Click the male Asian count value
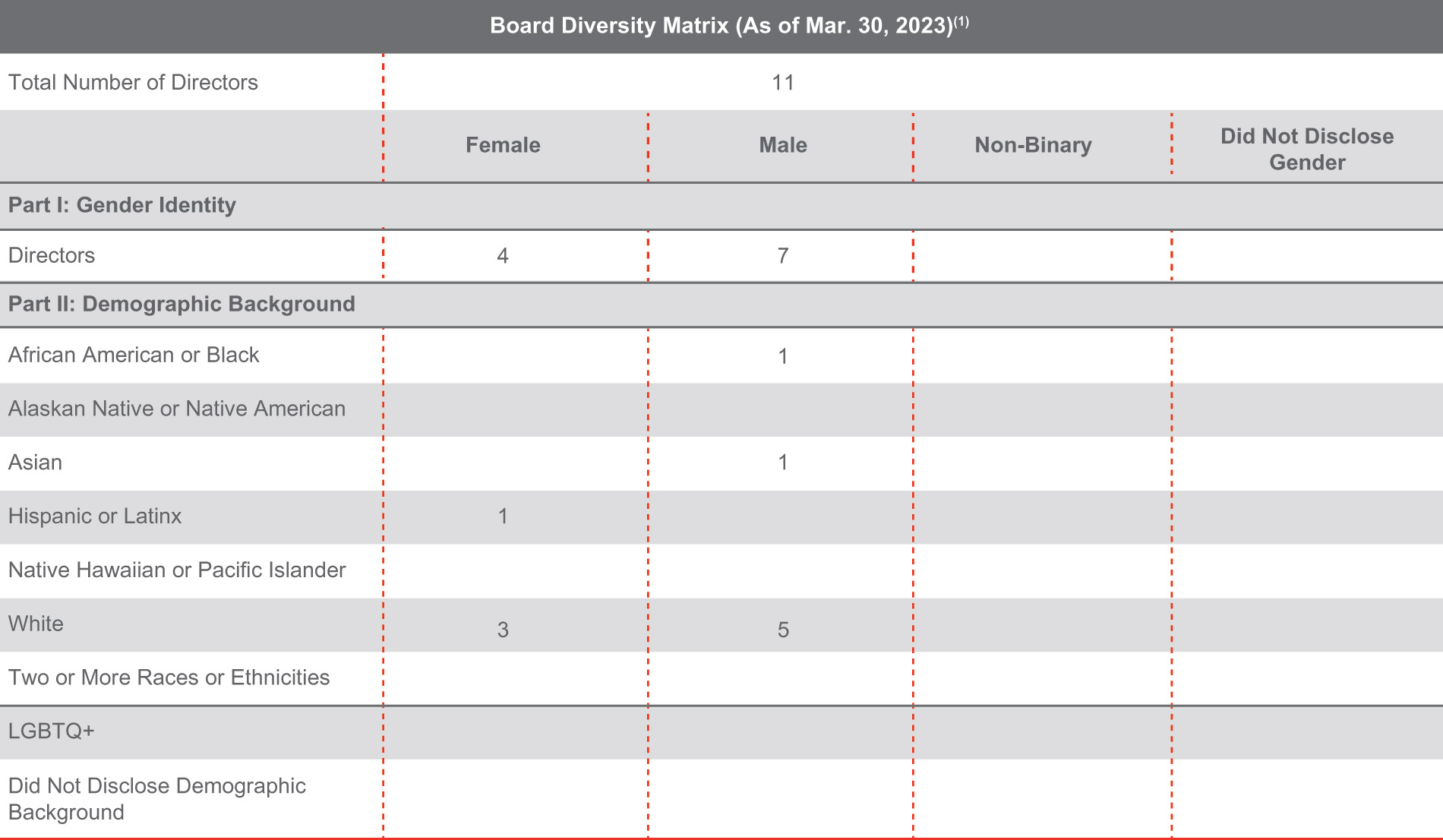This screenshot has height=840, width=1443. coord(782,463)
